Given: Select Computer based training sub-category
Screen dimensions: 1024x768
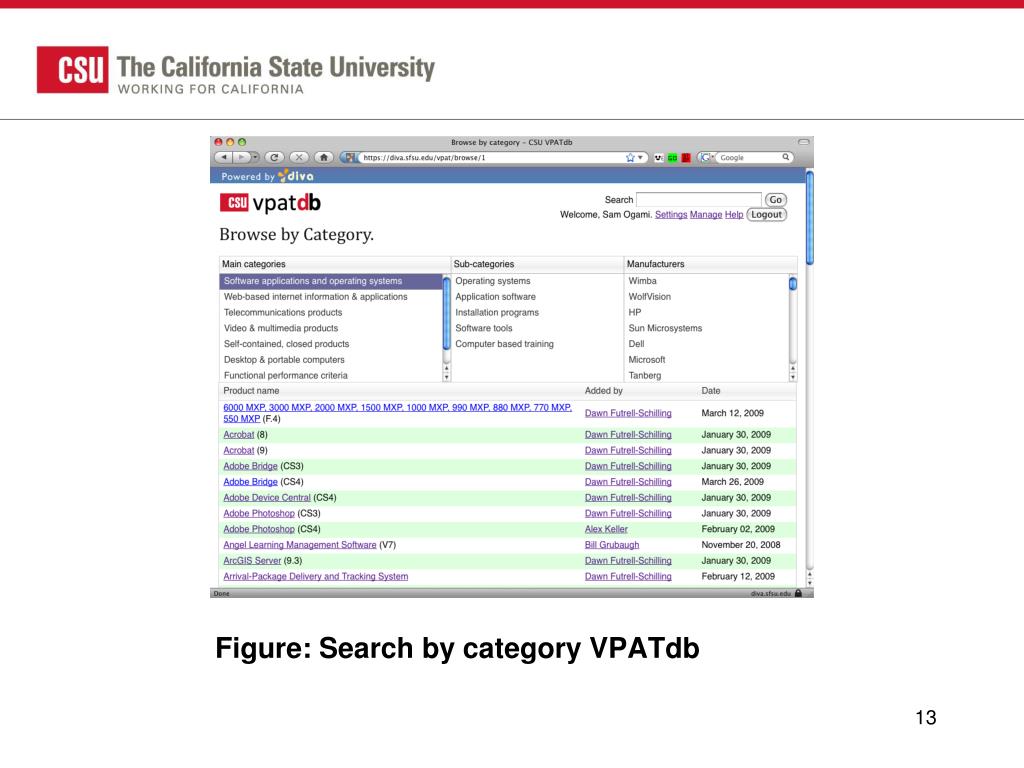Looking at the screenshot, I should tap(504, 344).
